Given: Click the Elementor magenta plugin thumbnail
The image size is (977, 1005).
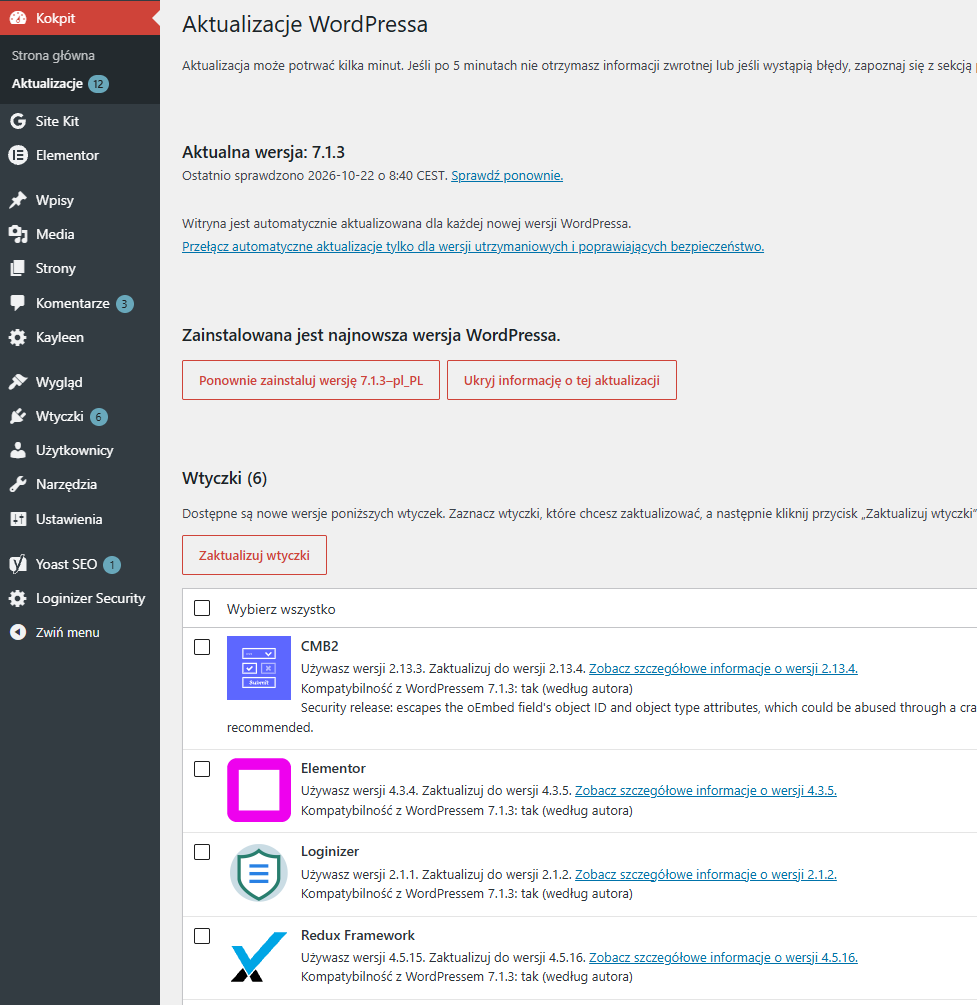Looking at the screenshot, I should point(259,790).
